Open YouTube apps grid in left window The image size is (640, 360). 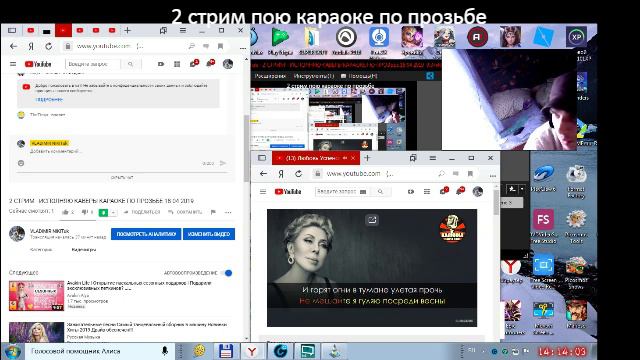(177, 64)
